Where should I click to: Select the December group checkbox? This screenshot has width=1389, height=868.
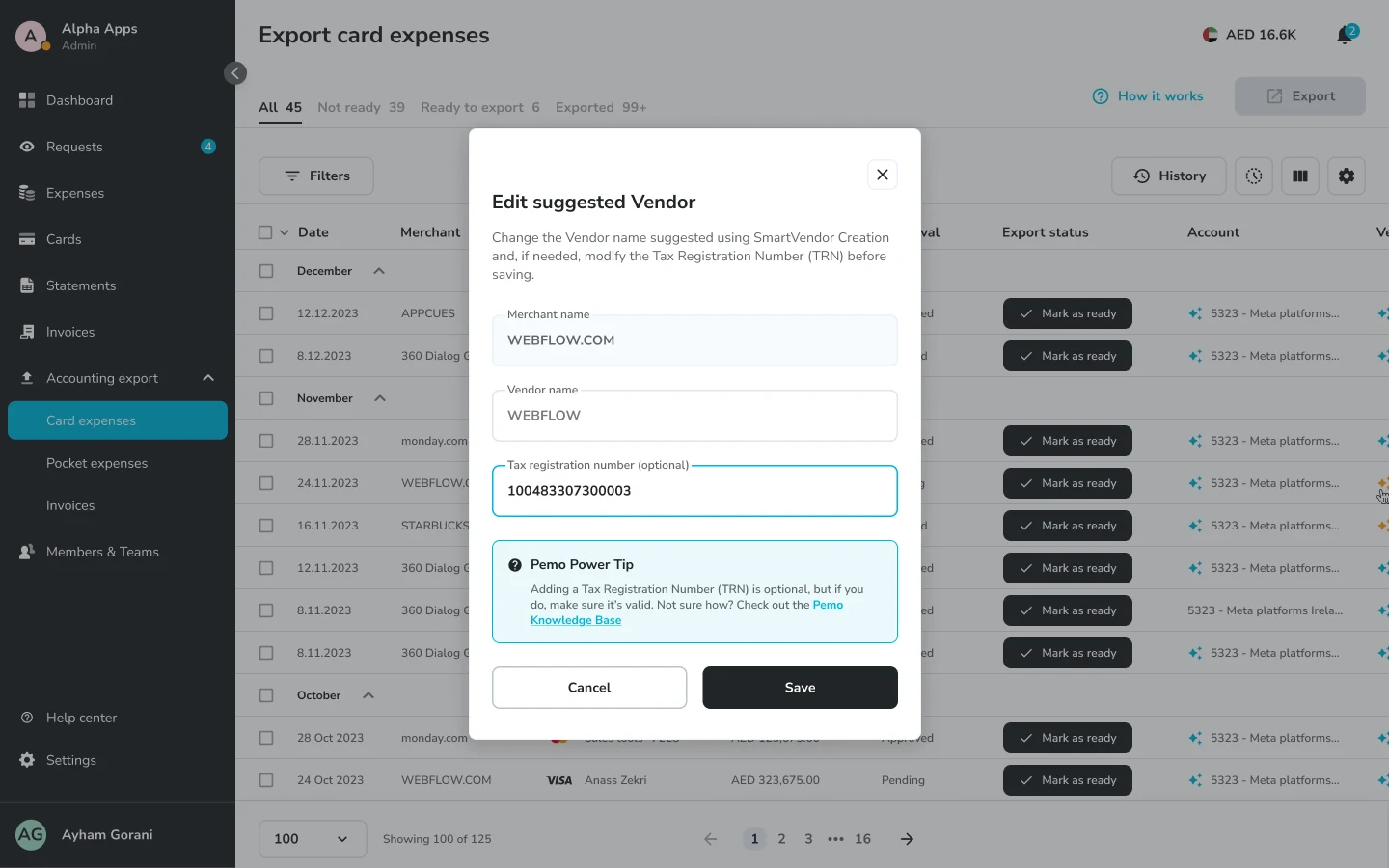(266, 271)
